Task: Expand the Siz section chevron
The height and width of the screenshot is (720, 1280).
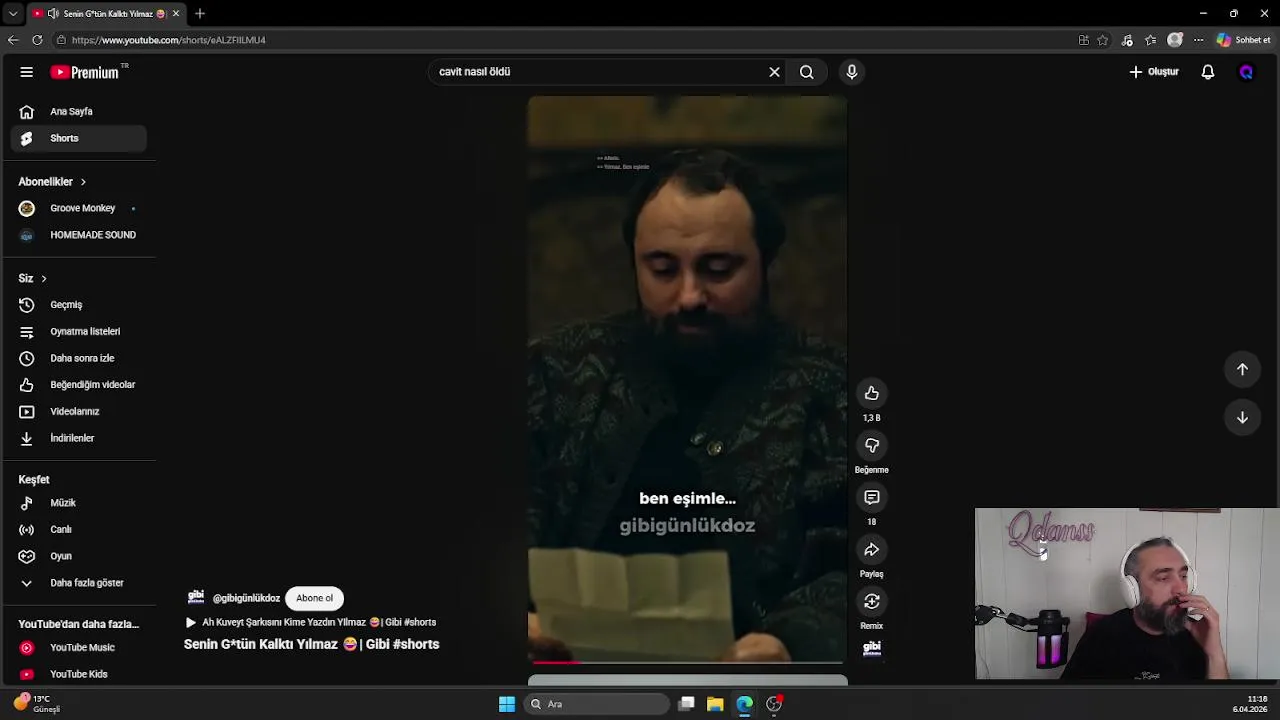Action: coord(43,278)
